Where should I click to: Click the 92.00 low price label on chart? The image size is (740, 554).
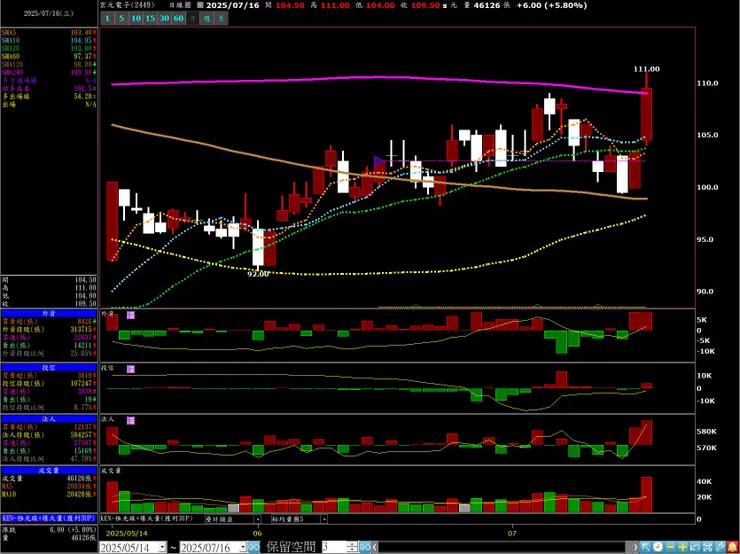click(x=258, y=274)
